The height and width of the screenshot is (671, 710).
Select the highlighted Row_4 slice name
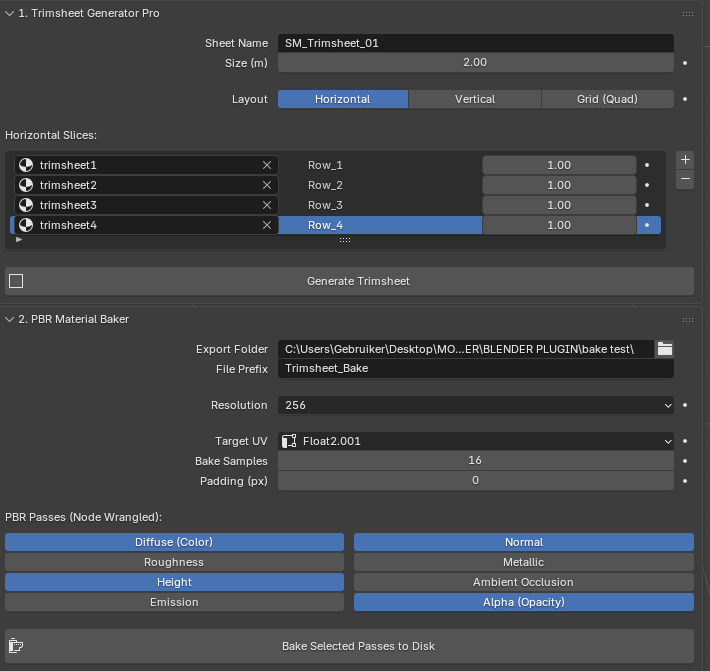(325, 225)
